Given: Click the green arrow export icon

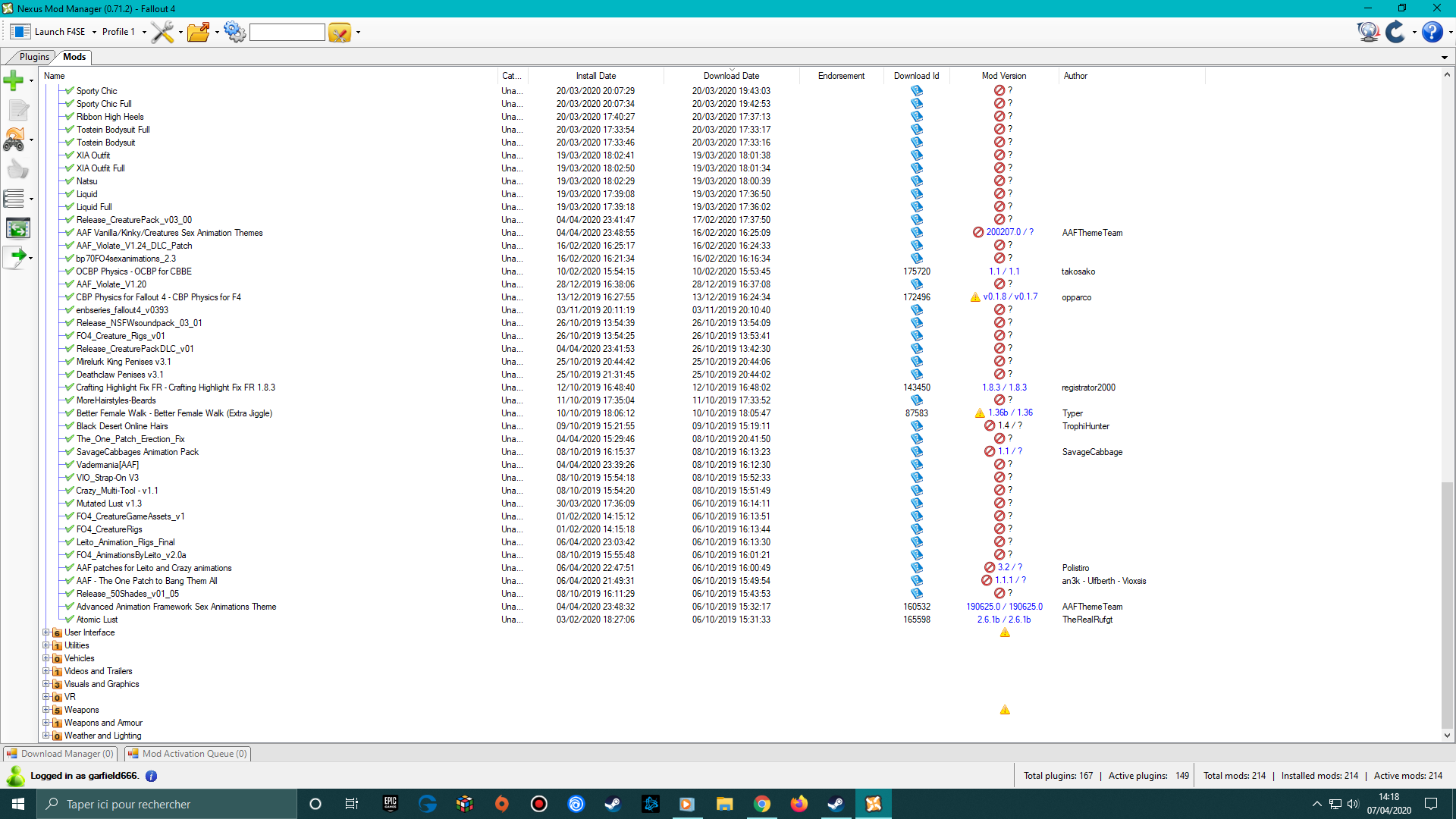Looking at the screenshot, I should (15, 257).
